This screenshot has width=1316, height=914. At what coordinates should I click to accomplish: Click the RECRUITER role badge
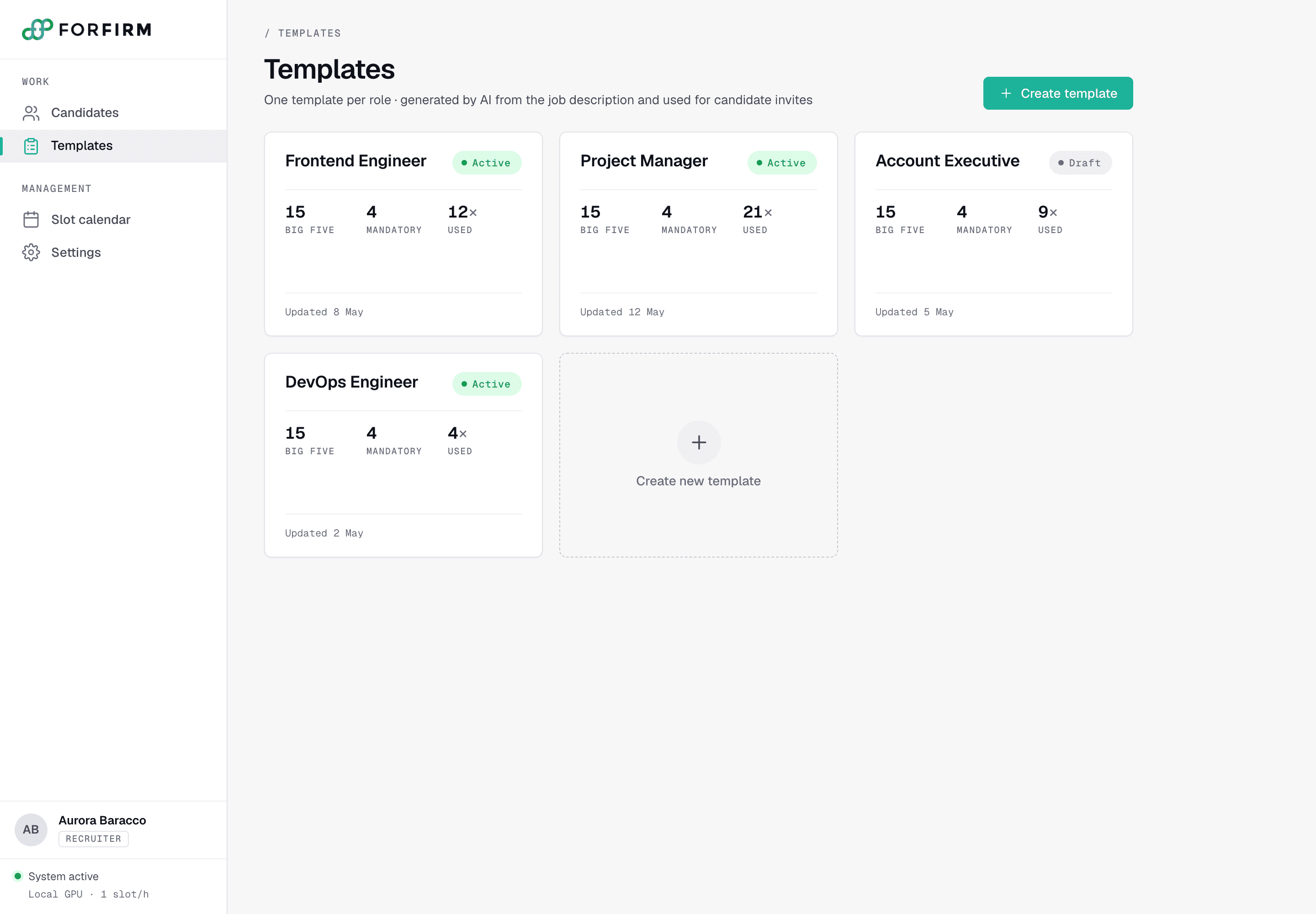coord(93,839)
